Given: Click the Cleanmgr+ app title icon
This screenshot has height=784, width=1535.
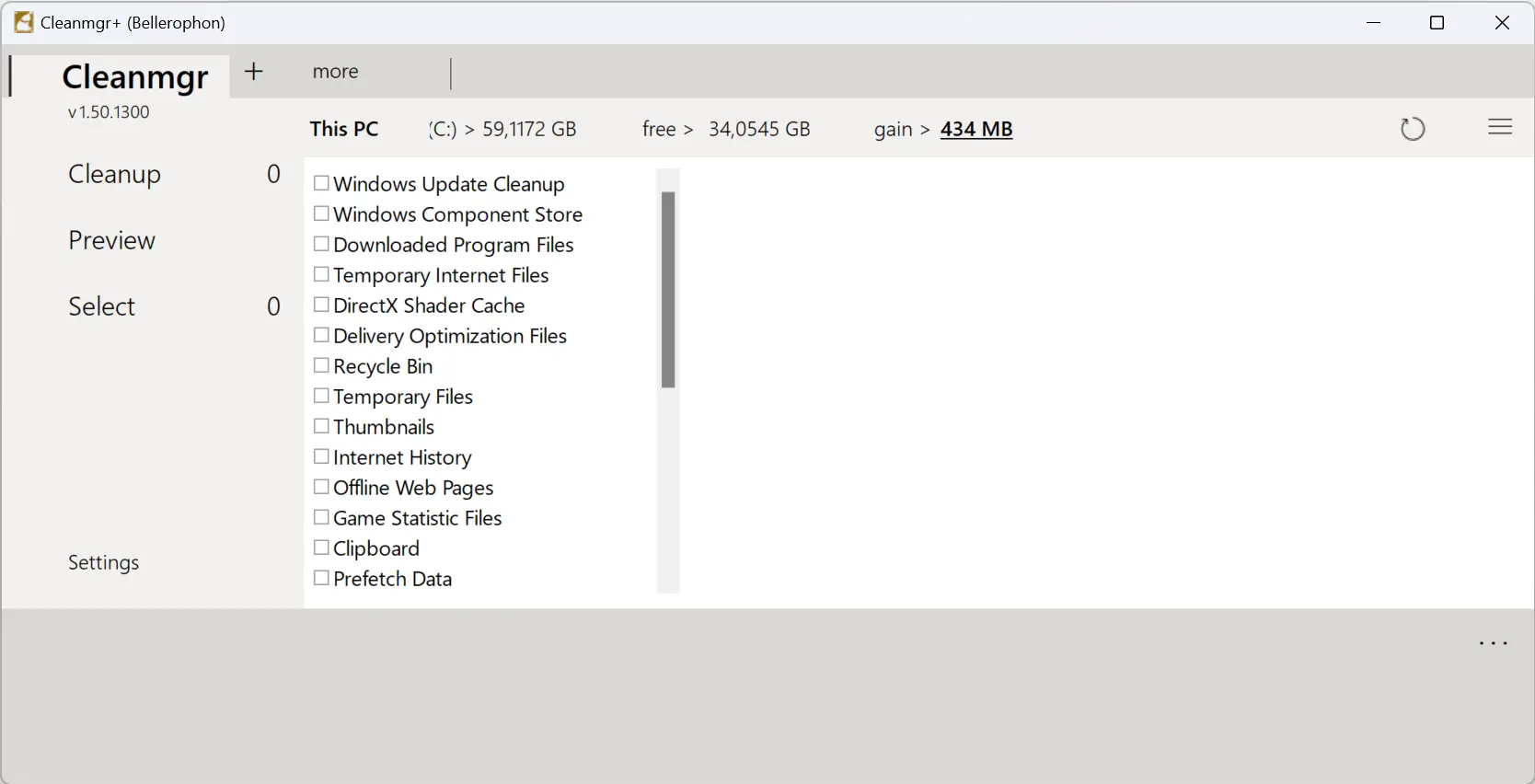Looking at the screenshot, I should pos(24,22).
